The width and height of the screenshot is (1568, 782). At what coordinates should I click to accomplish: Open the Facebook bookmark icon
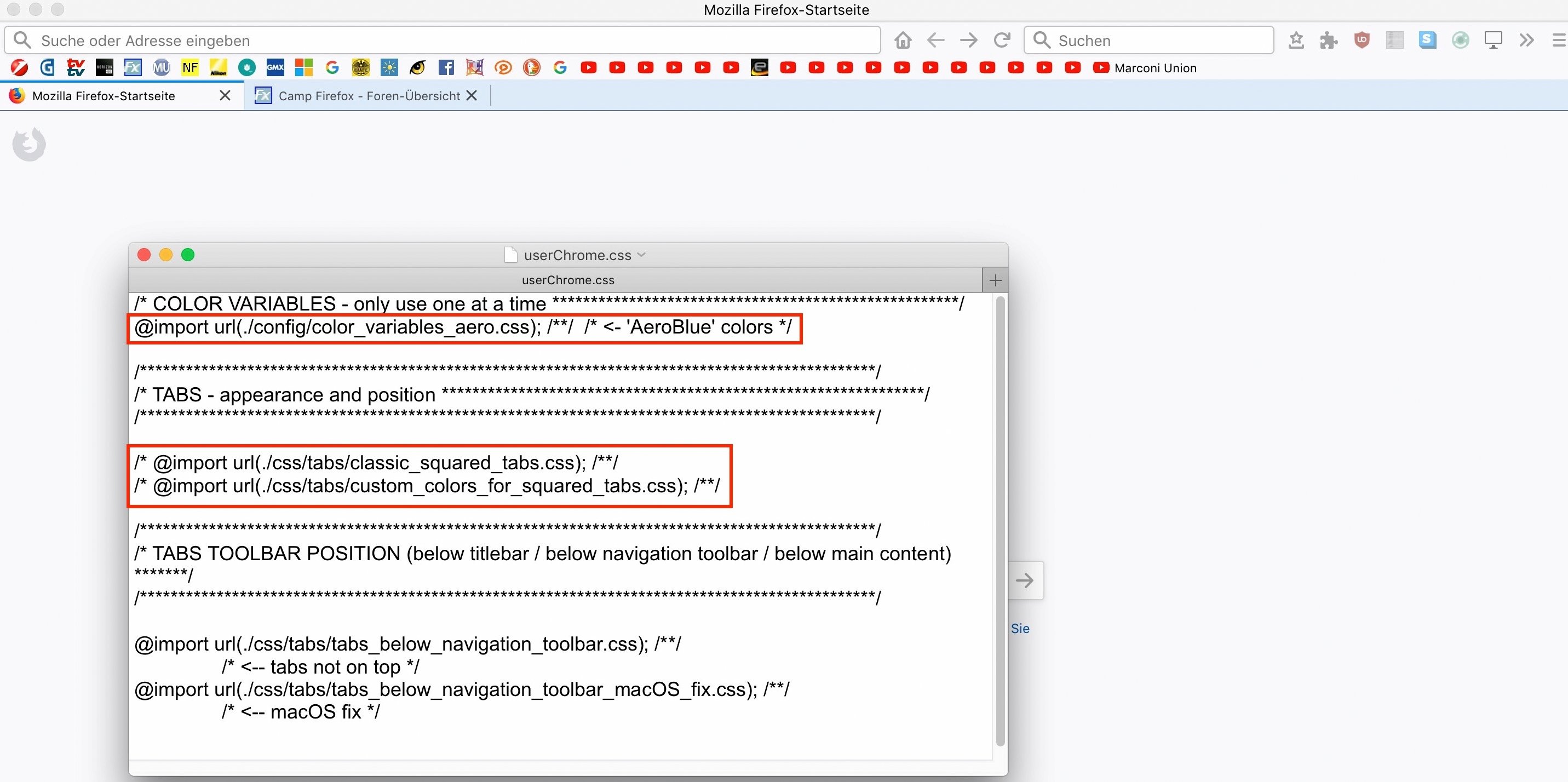pyautogui.click(x=446, y=67)
